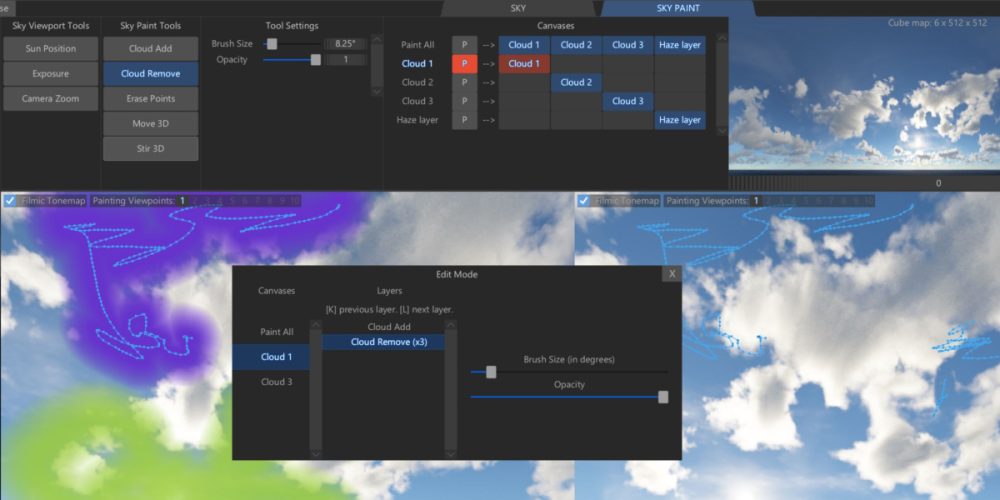The height and width of the screenshot is (500, 1000).
Task: Click the Camera Zoom tool button
Action: [50, 98]
